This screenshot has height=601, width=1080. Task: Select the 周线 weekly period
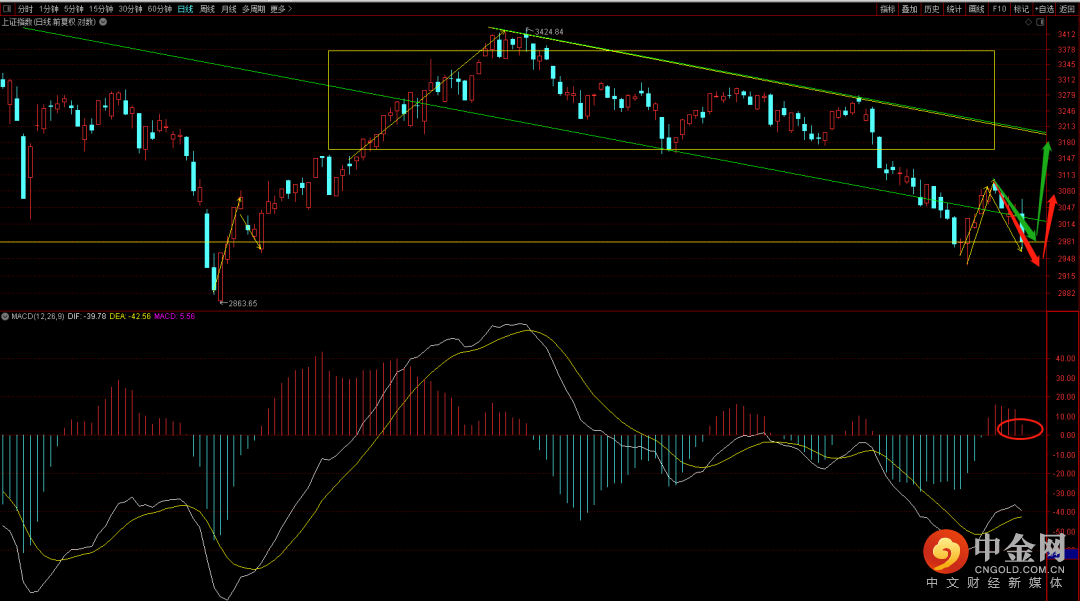207,9
